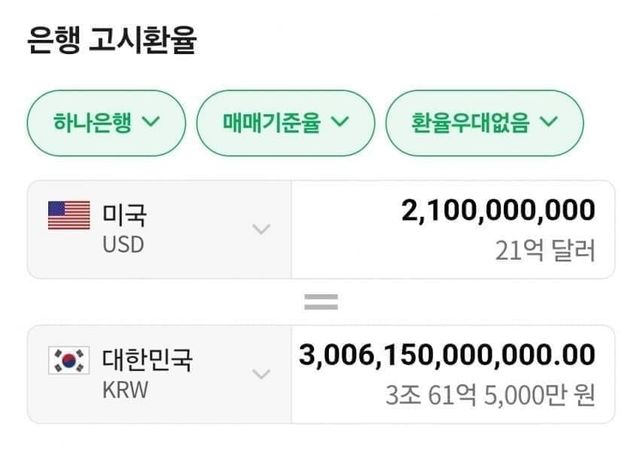Screen dimensions: 640x450
Task: Select the 미국 country name label
Action: [124, 213]
